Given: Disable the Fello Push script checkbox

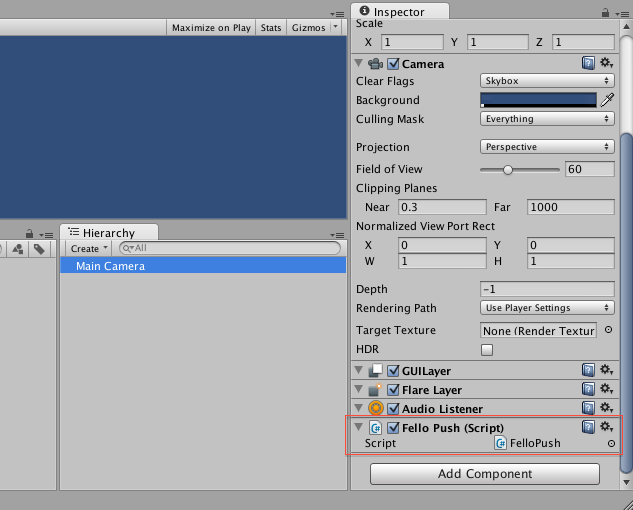Looking at the screenshot, I should pyautogui.click(x=393, y=428).
